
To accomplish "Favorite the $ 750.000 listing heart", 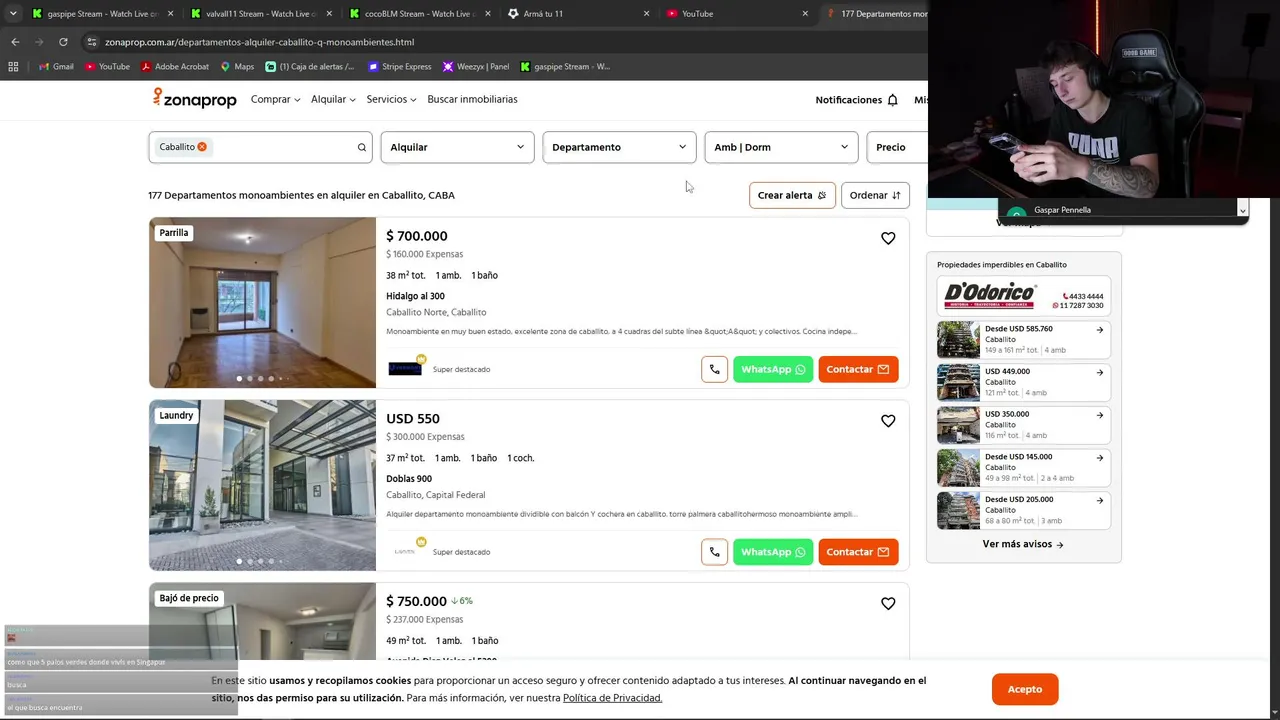I will (888, 604).
